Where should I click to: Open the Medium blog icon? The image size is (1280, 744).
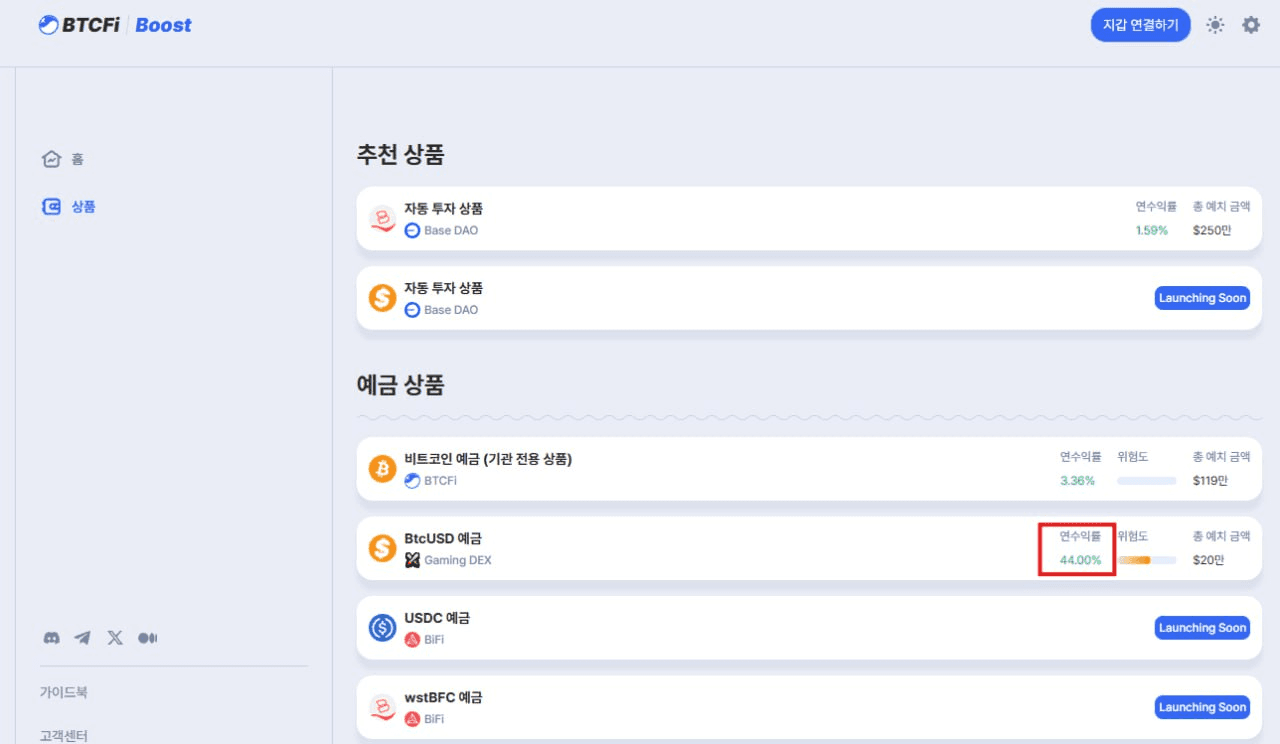[148, 638]
